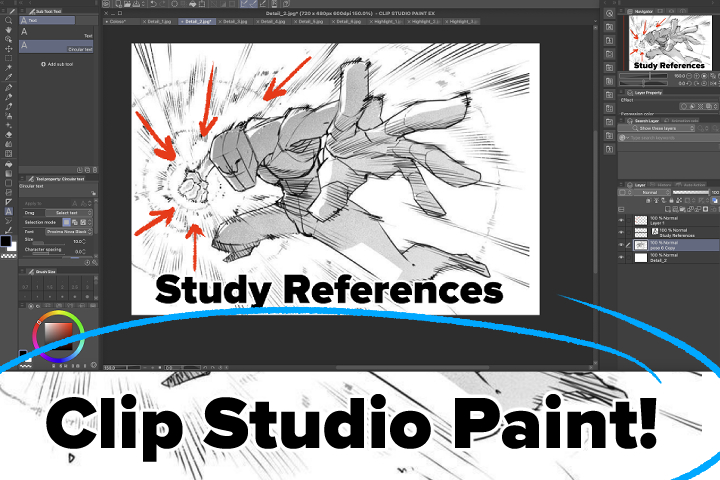Switch to the History tab
The height and width of the screenshot is (480, 720).
[x=660, y=185]
